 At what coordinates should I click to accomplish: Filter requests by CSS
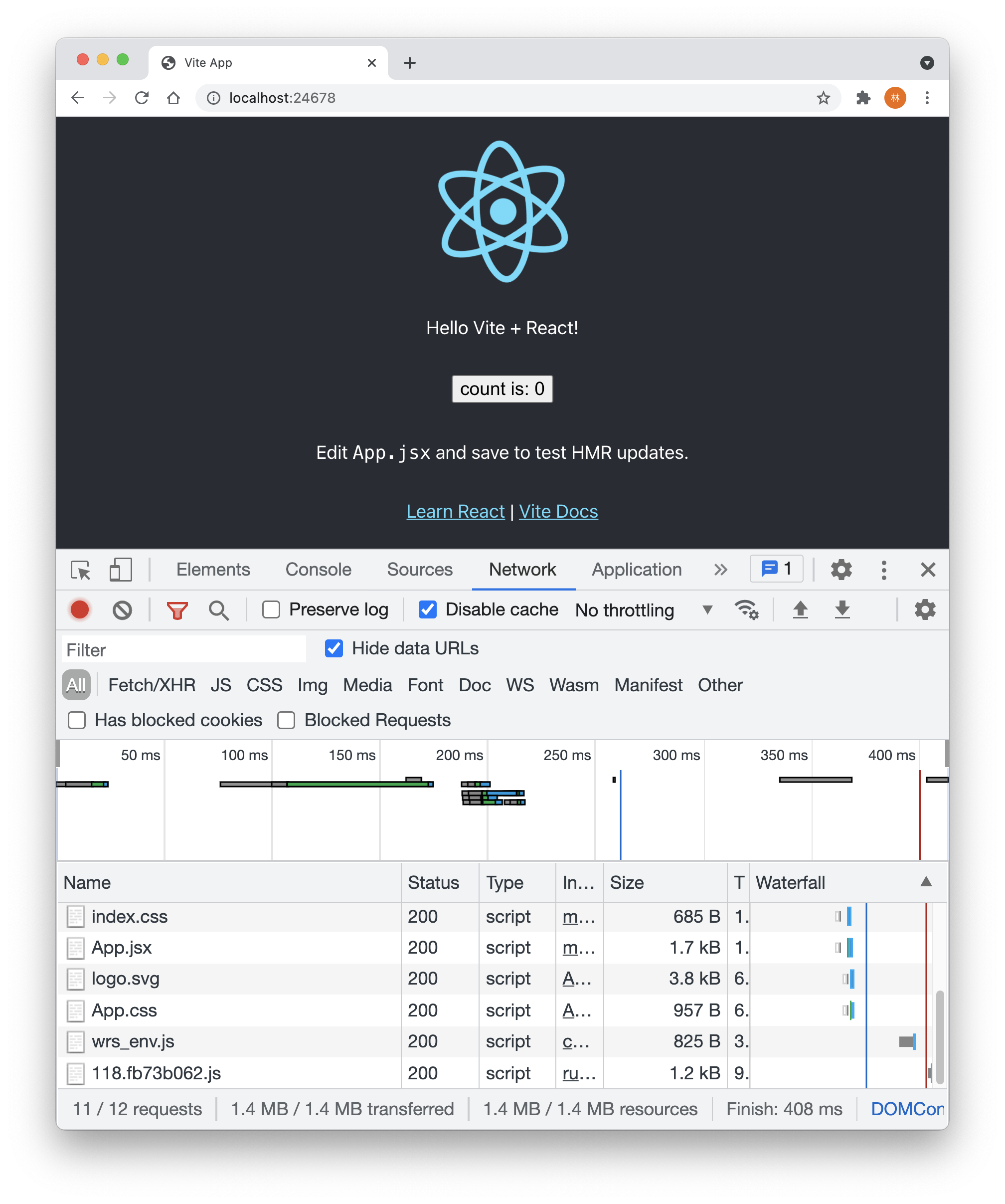pyautogui.click(x=264, y=685)
